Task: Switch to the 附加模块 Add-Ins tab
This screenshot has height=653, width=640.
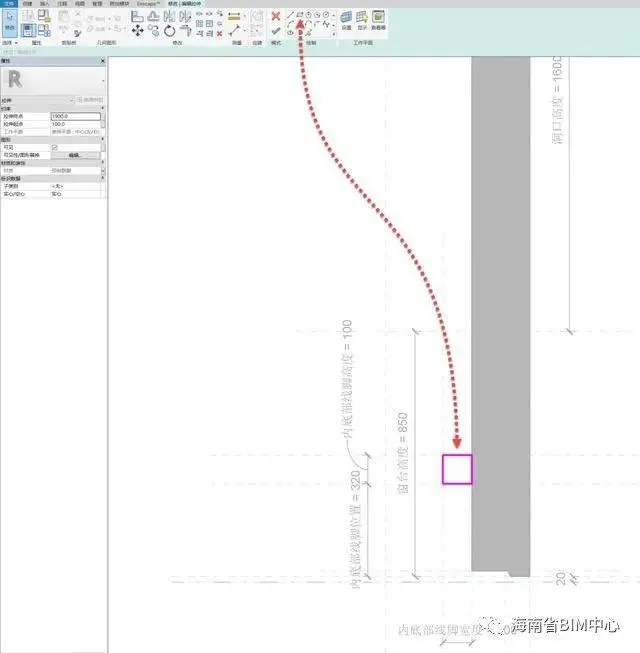Action: pyautogui.click(x=119, y=3)
